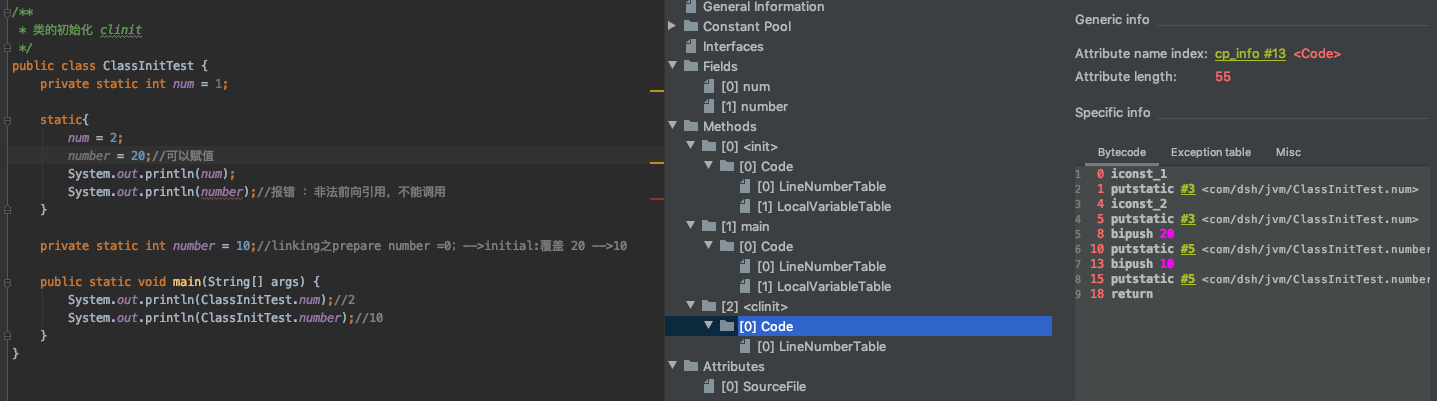Switch to the Exception table tab
This screenshot has height=401, width=1437.
[1210, 152]
